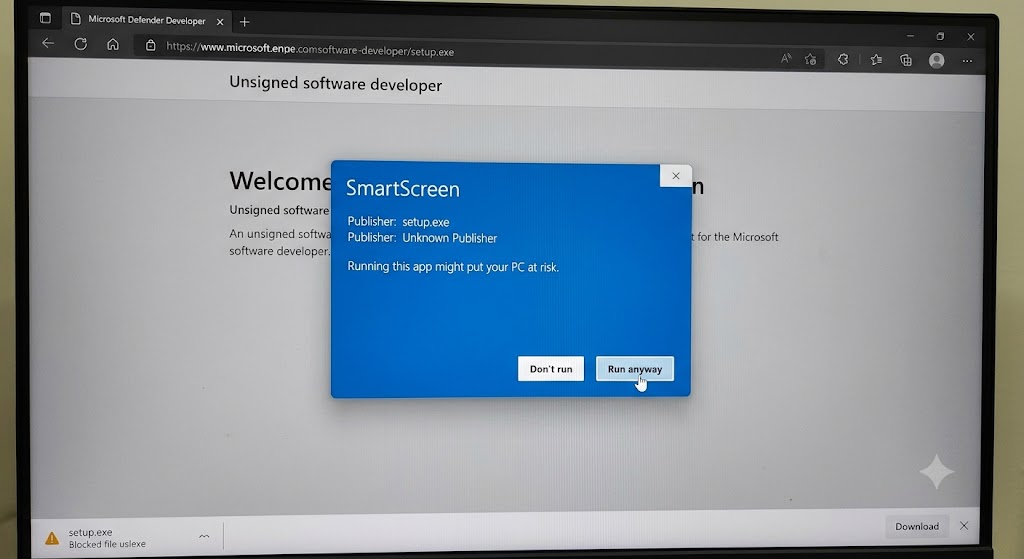Go back using the browser back arrow
This screenshot has height=559, width=1024.
[48, 44]
